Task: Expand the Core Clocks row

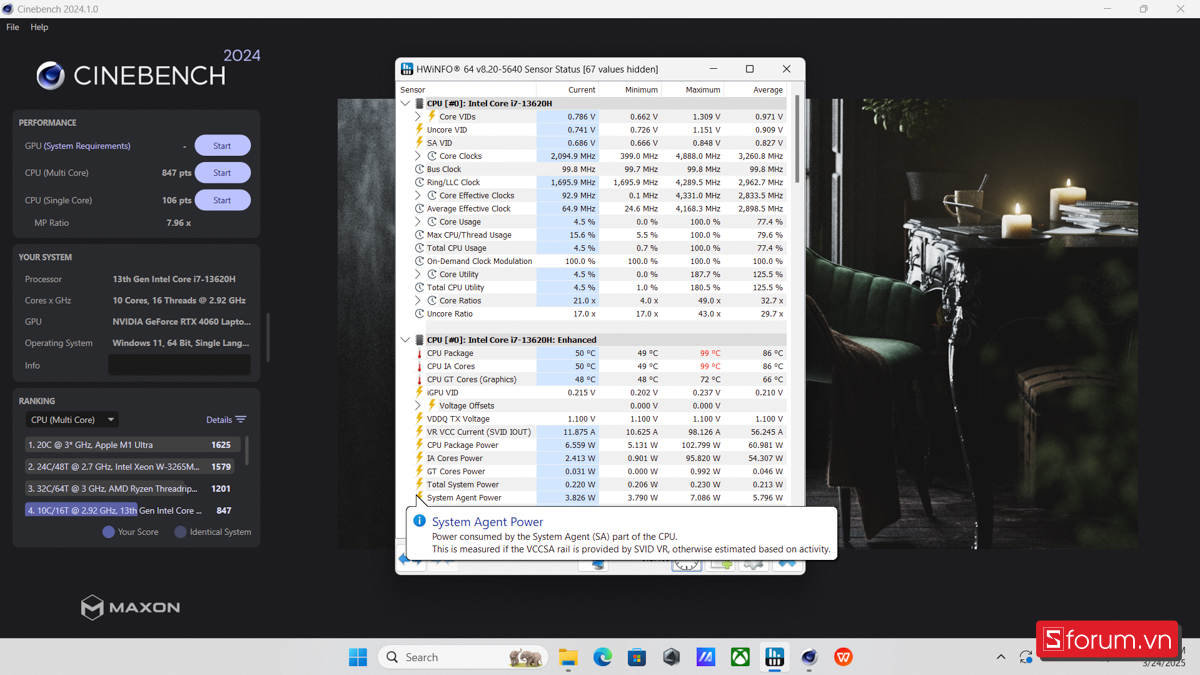Action: click(418, 156)
